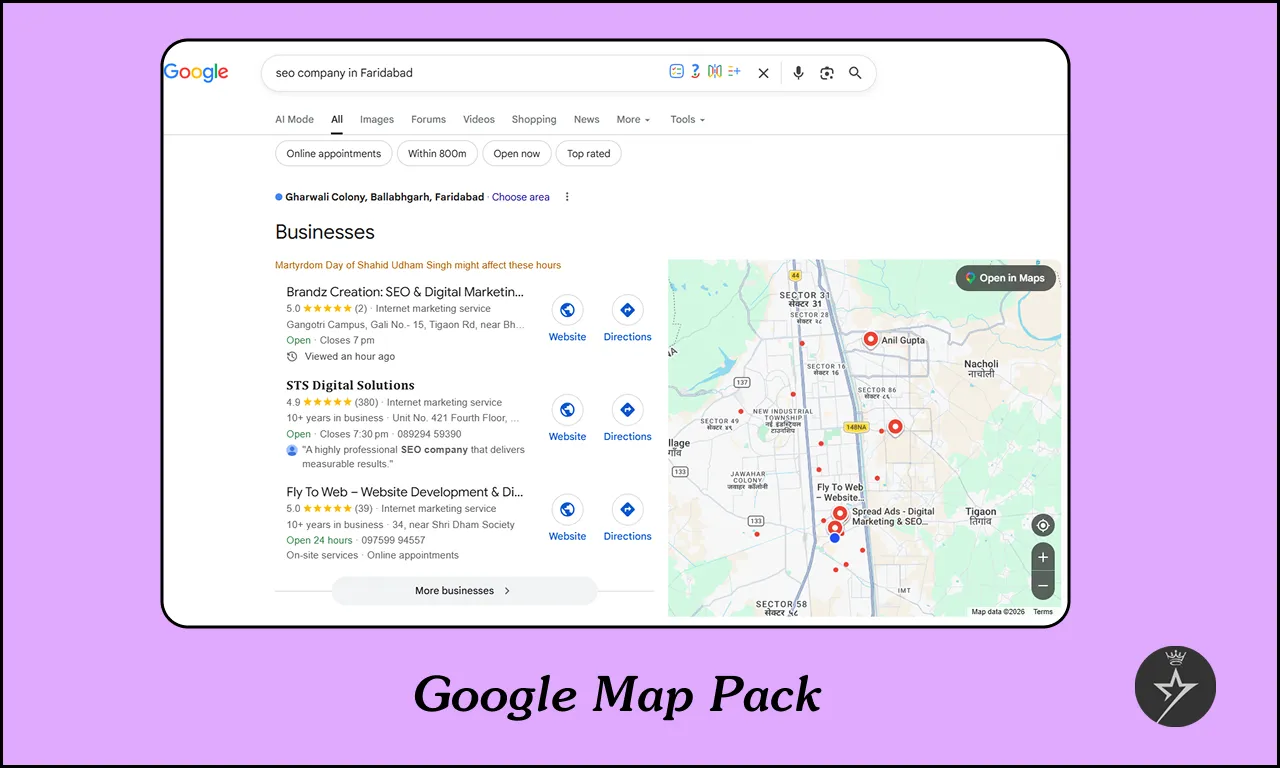Switch to the Videos tab
The height and width of the screenshot is (768, 1280).
click(x=479, y=119)
